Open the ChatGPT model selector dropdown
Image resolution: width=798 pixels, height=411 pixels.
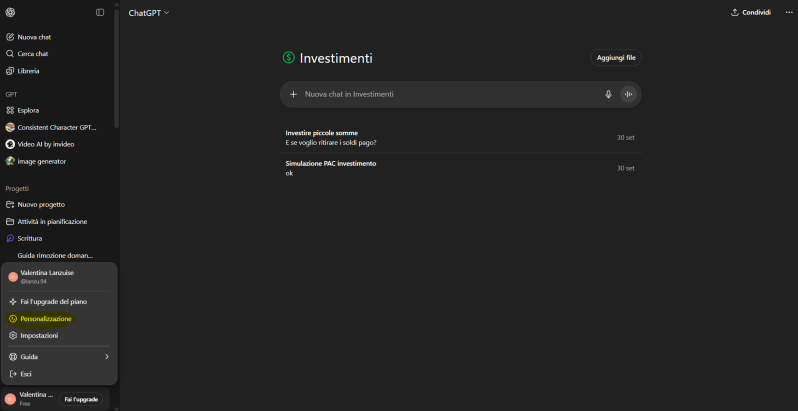[149, 12]
